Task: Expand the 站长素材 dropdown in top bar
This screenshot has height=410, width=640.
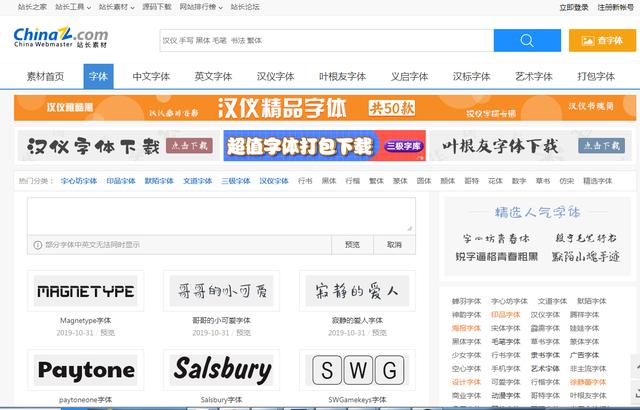Action: pos(115,7)
